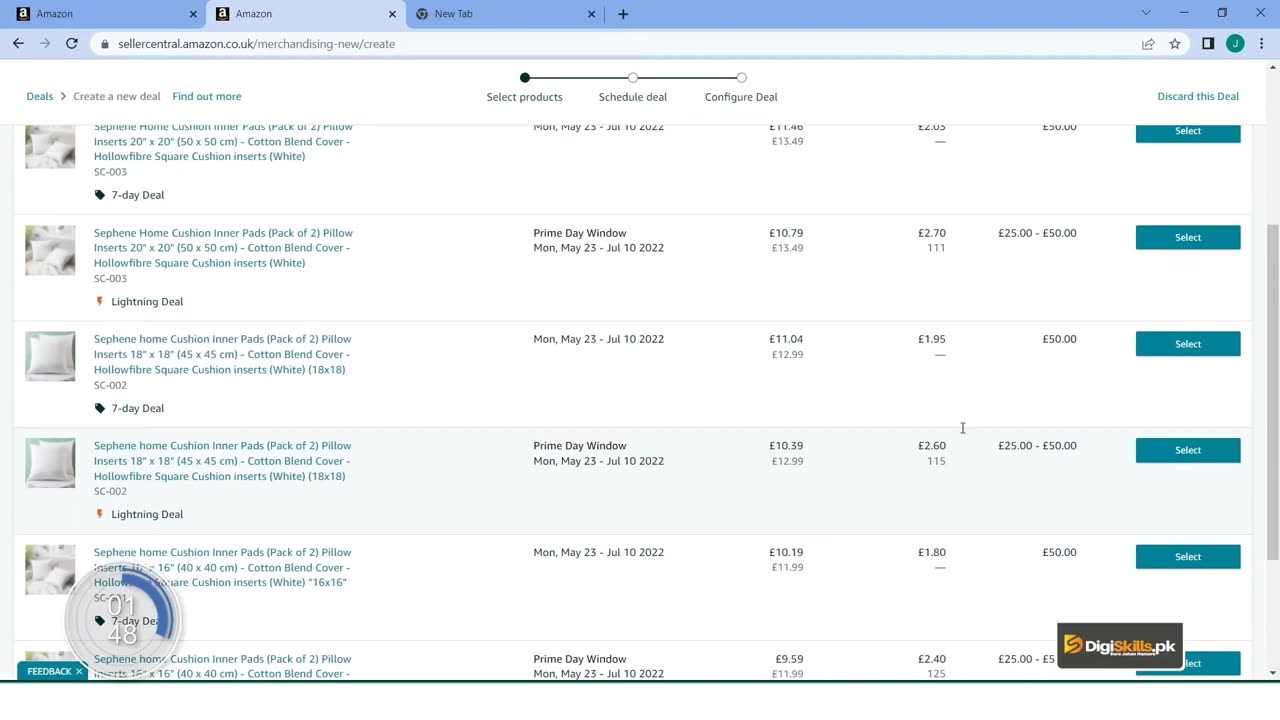
Task: Select the SC-002 Lightning Deal at £10.39
Action: point(1188,450)
